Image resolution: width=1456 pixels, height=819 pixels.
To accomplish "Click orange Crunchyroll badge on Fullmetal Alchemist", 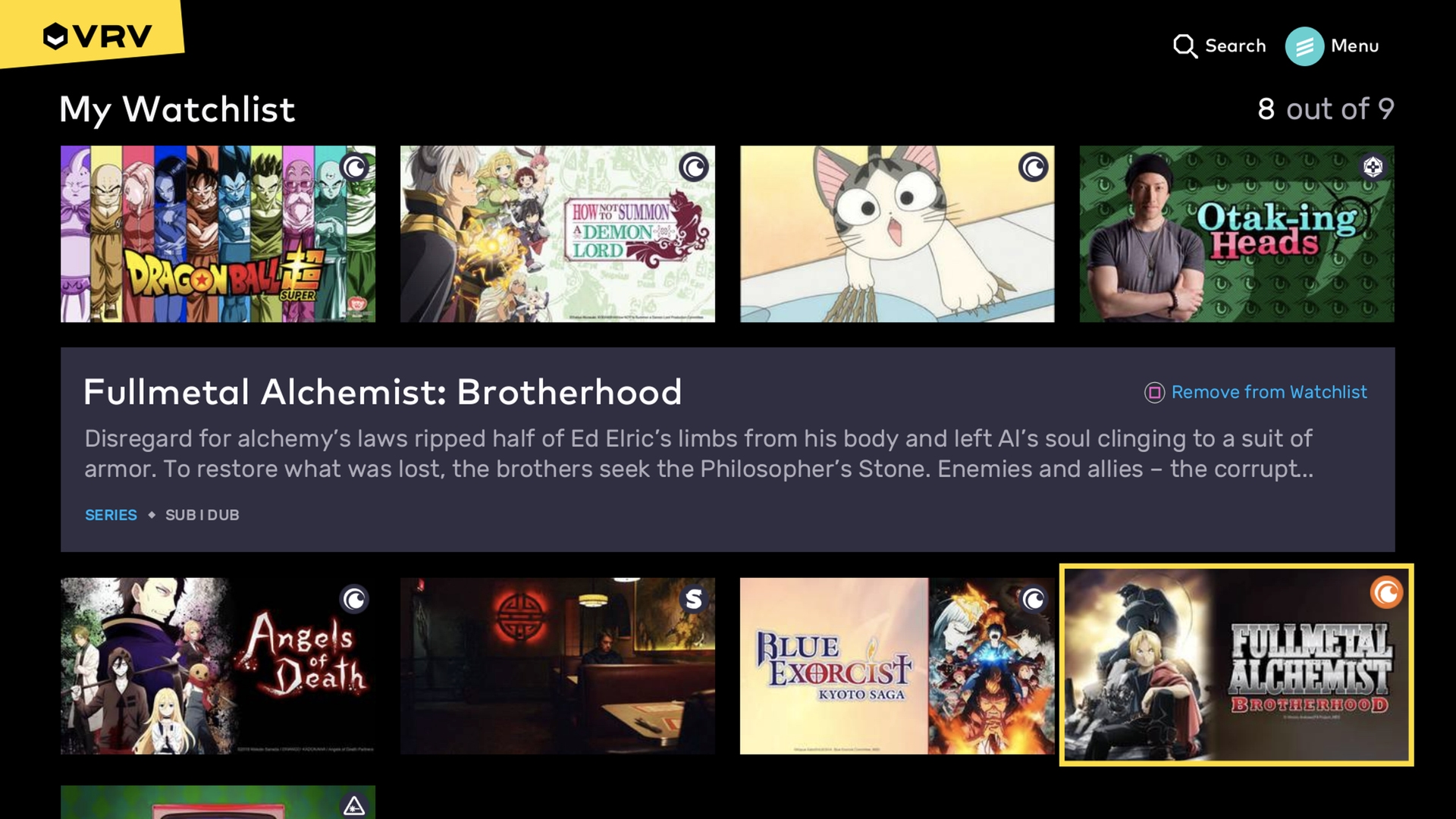I will point(1386,592).
